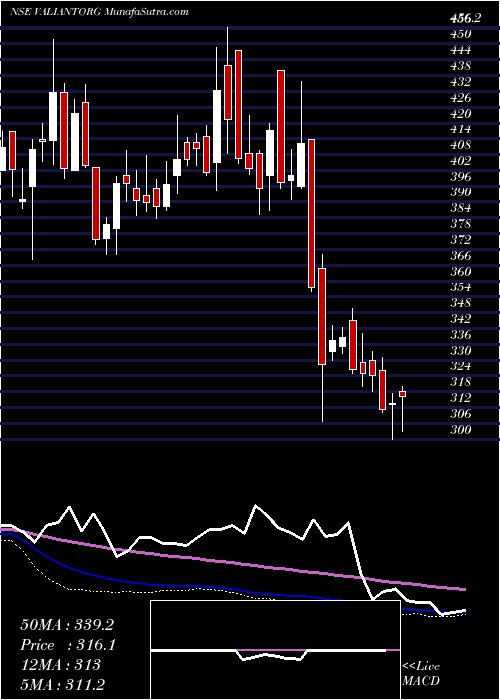
Task: Click the last red candle near 314
Action: pos(402,394)
